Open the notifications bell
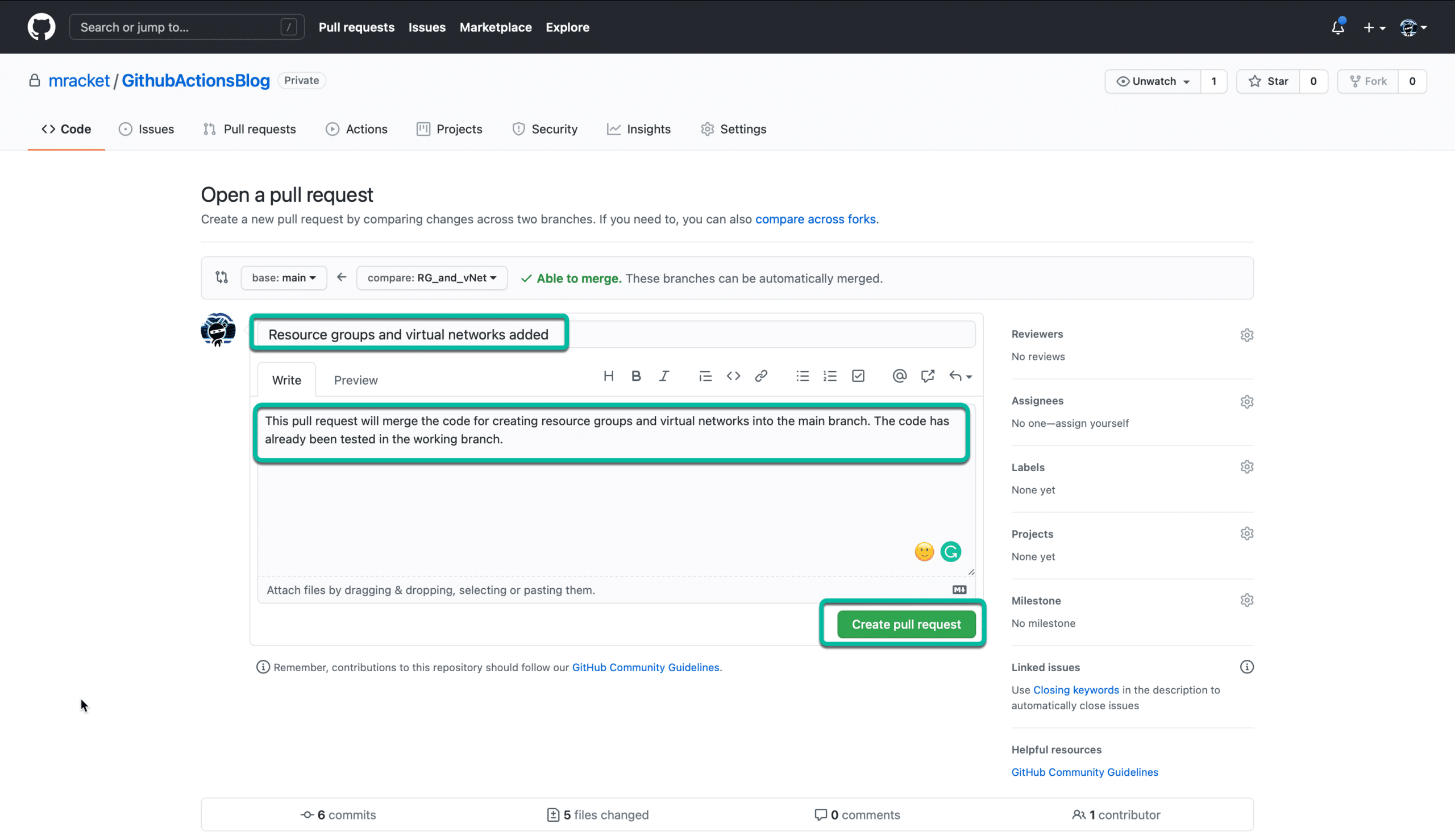The image size is (1455, 840). pos(1338,27)
